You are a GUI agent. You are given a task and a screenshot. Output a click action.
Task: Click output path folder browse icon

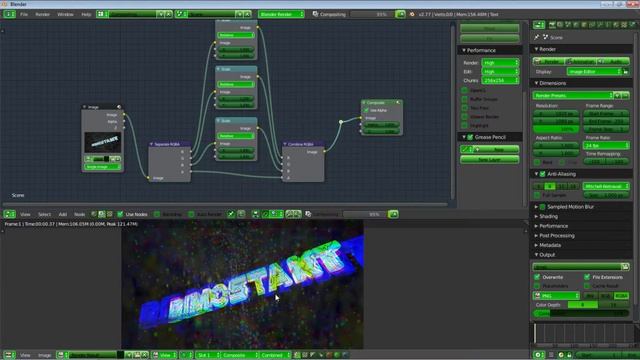pyautogui.click(x=625, y=267)
